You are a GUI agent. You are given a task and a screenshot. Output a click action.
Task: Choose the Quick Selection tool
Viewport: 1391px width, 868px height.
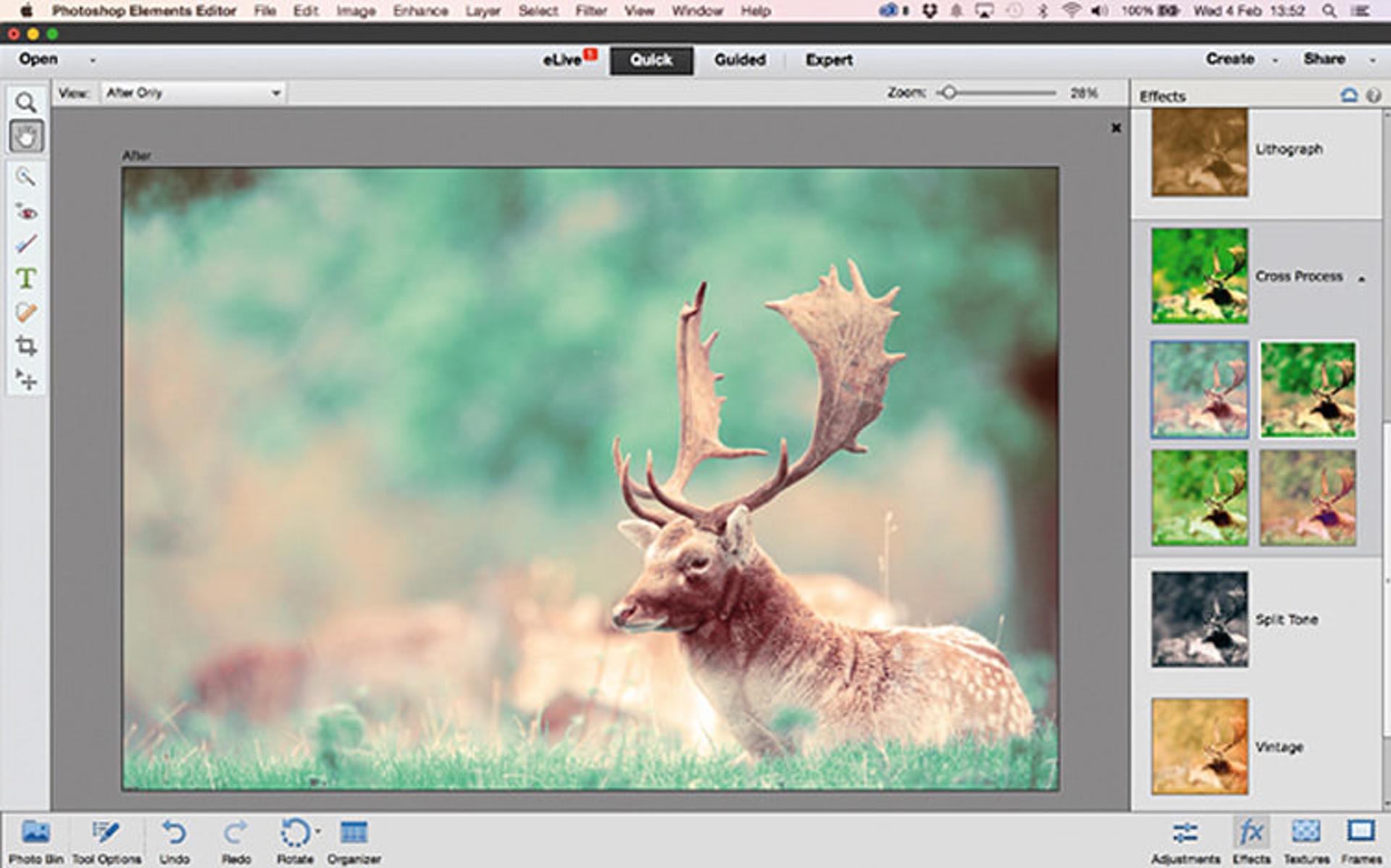coord(26,177)
